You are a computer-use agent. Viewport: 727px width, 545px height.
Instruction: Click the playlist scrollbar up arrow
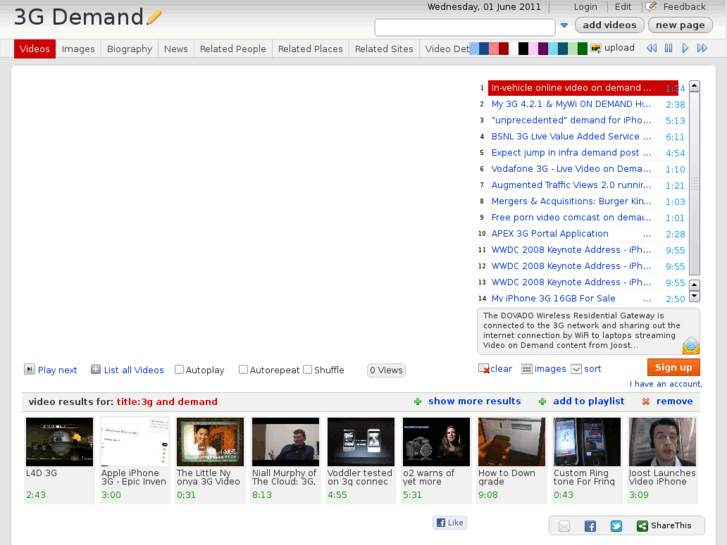[694, 86]
